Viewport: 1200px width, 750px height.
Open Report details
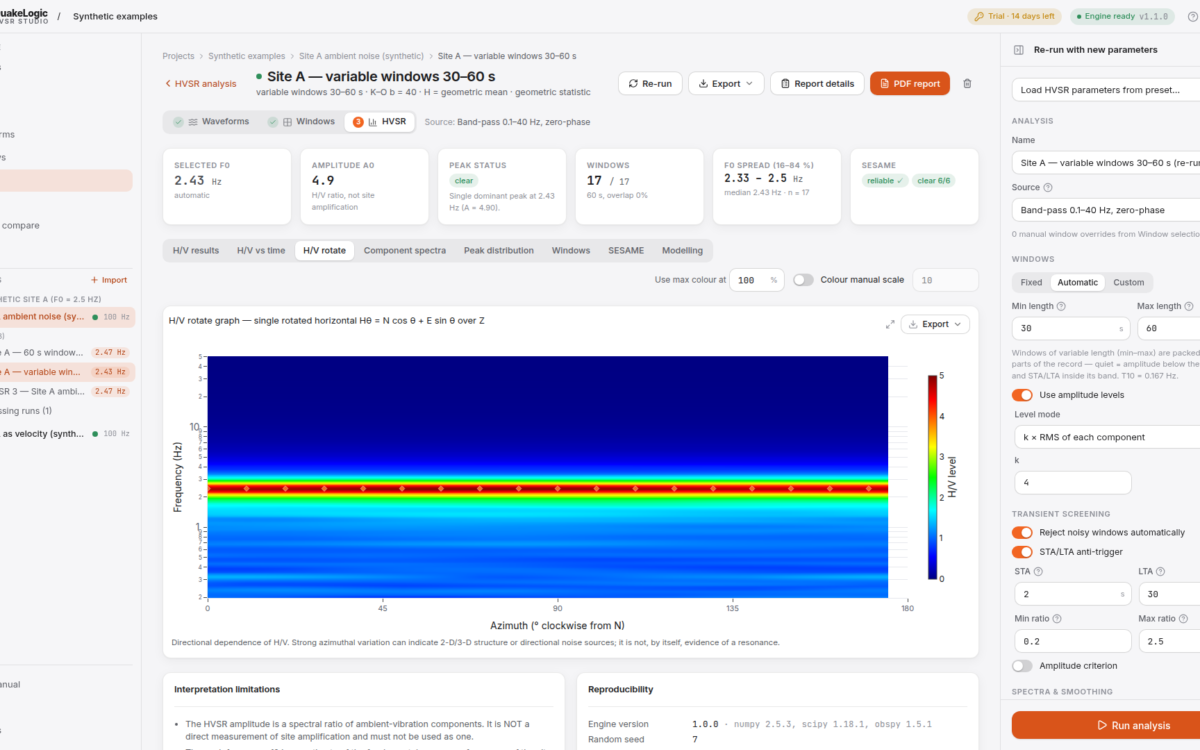(x=817, y=84)
